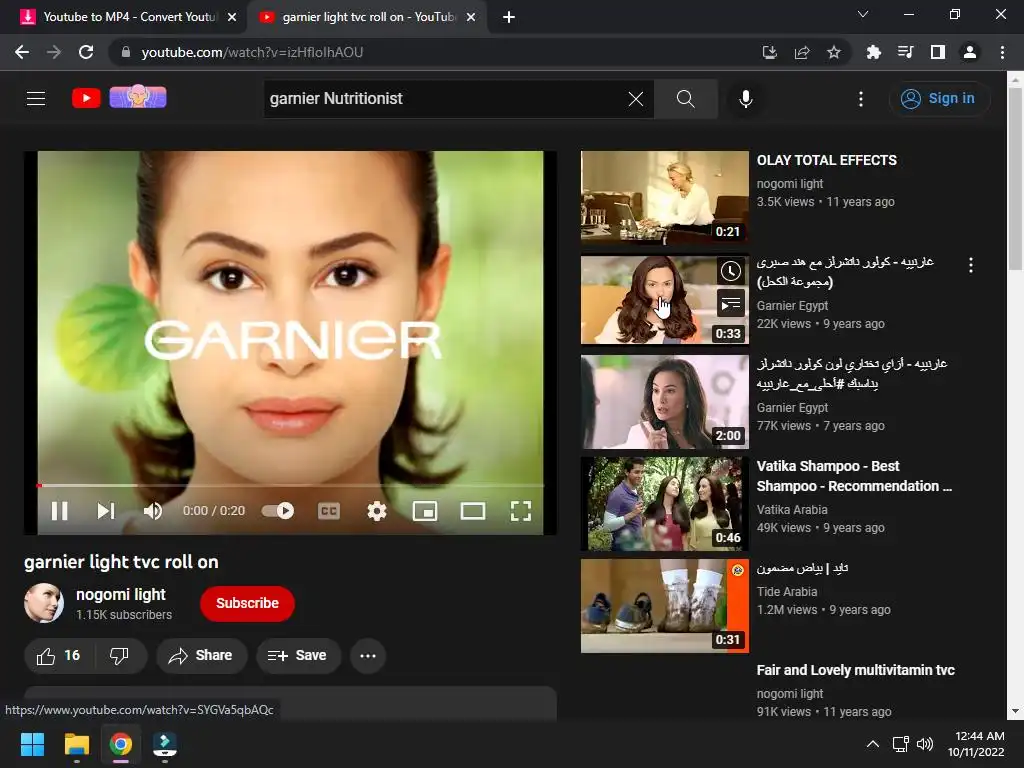1024x768 pixels.
Task: Click install app icon in address bar
Action: (770, 52)
